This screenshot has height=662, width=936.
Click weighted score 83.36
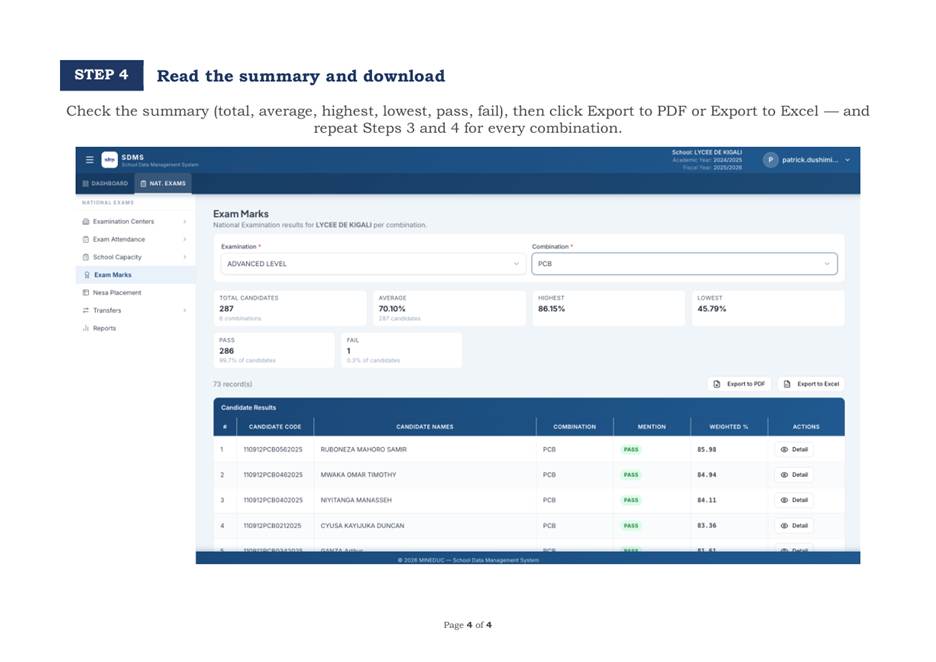(707, 526)
